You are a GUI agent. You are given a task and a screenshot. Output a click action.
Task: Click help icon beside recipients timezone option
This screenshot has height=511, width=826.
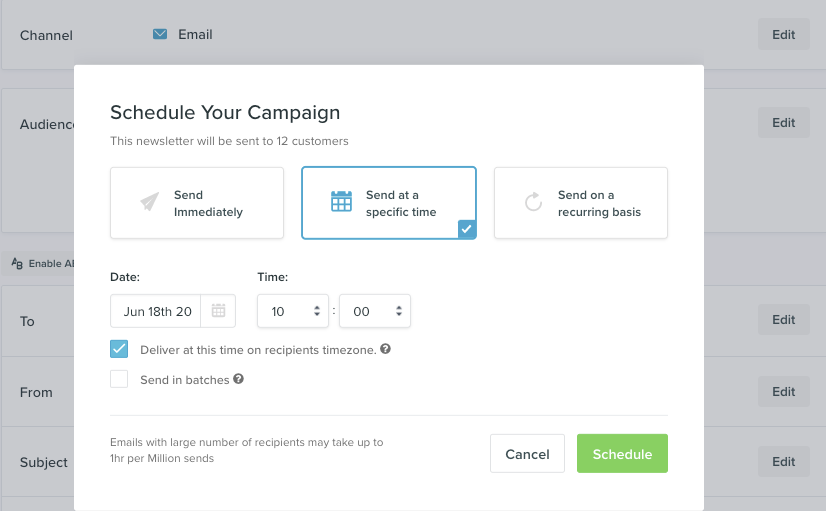[385, 350]
